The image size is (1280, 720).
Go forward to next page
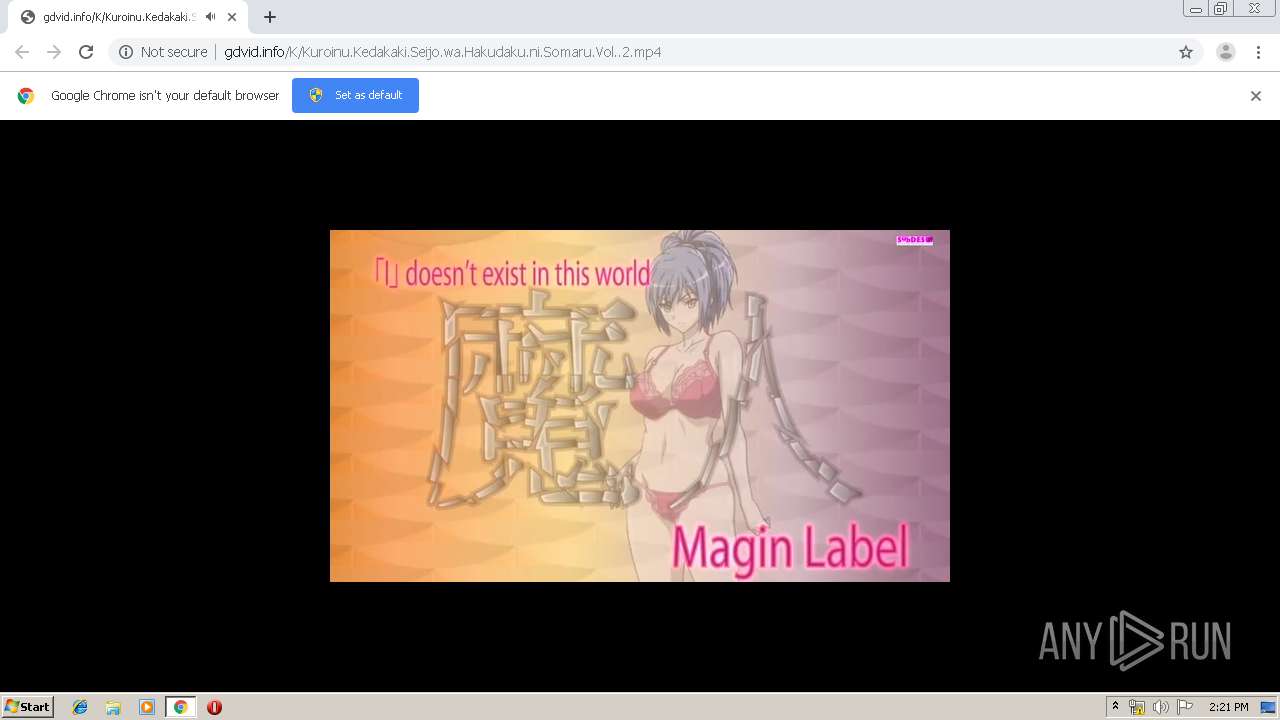[54, 52]
